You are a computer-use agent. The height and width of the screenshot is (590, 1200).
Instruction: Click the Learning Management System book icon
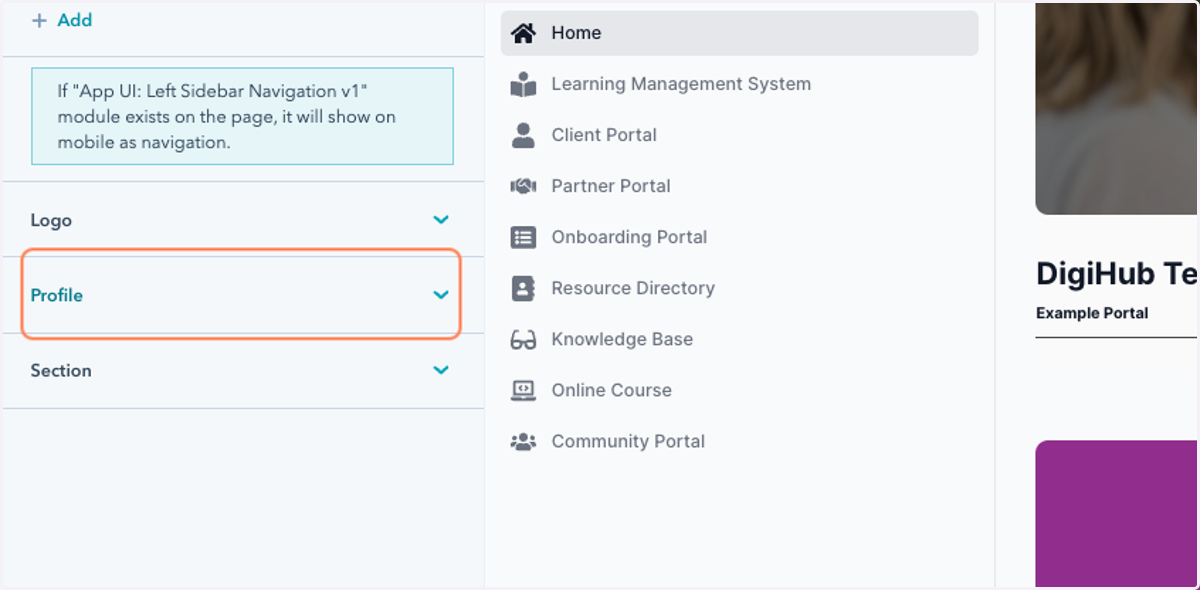click(x=523, y=84)
